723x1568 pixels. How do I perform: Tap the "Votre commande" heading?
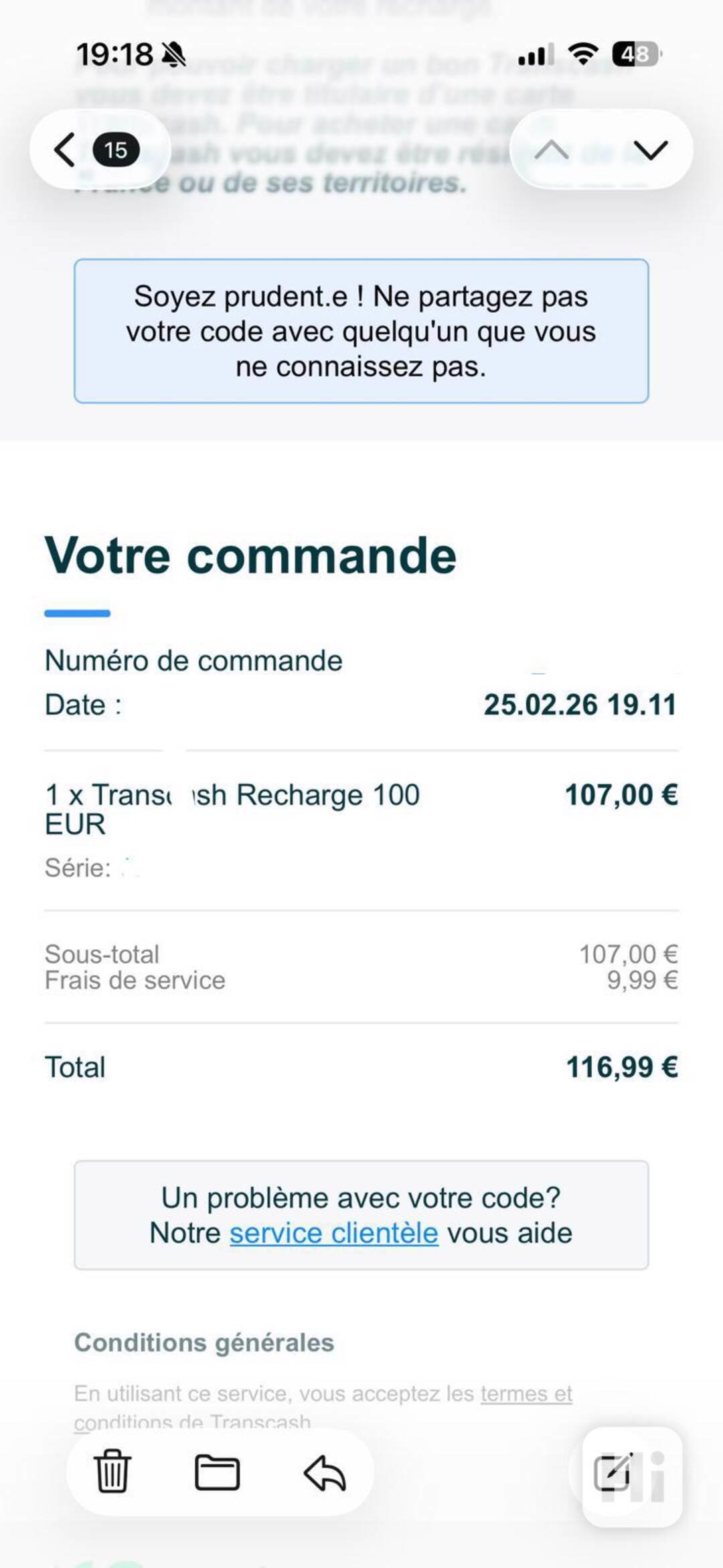pos(250,555)
